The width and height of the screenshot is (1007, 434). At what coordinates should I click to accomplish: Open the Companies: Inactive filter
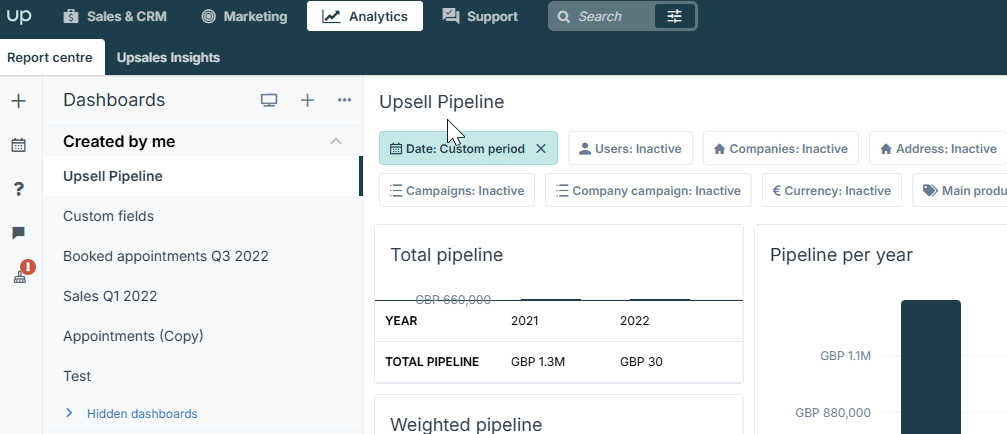(x=780, y=148)
